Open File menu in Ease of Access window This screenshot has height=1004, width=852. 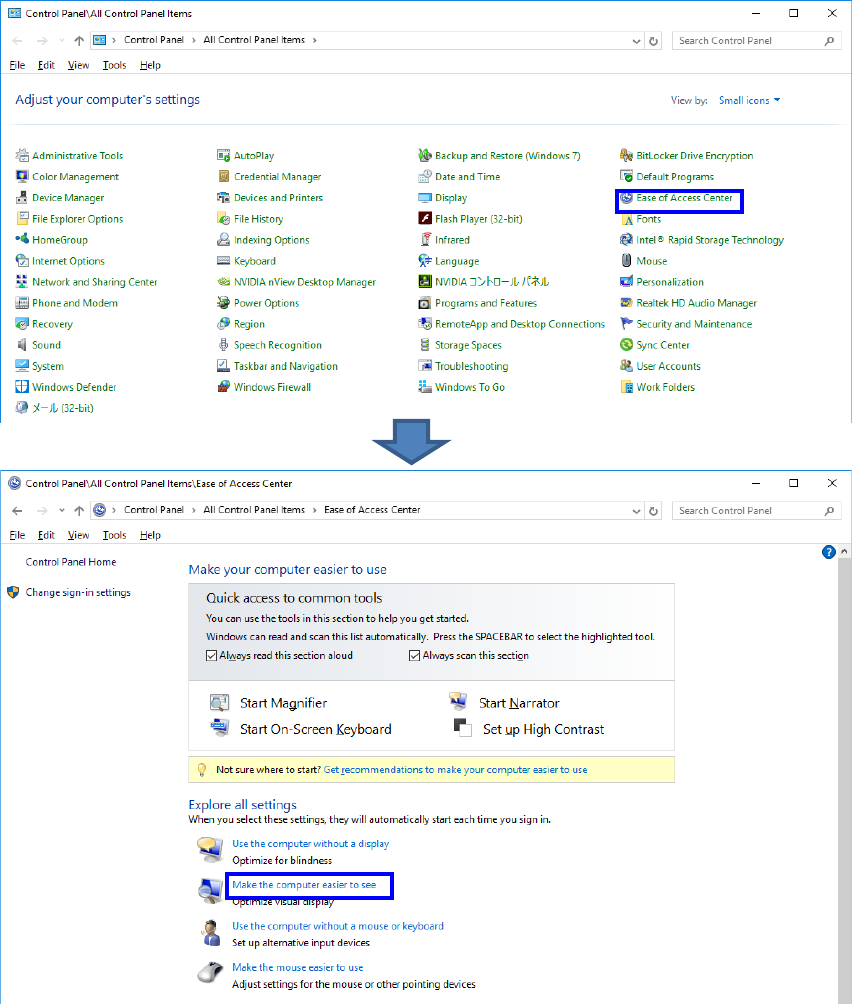click(x=17, y=535)
